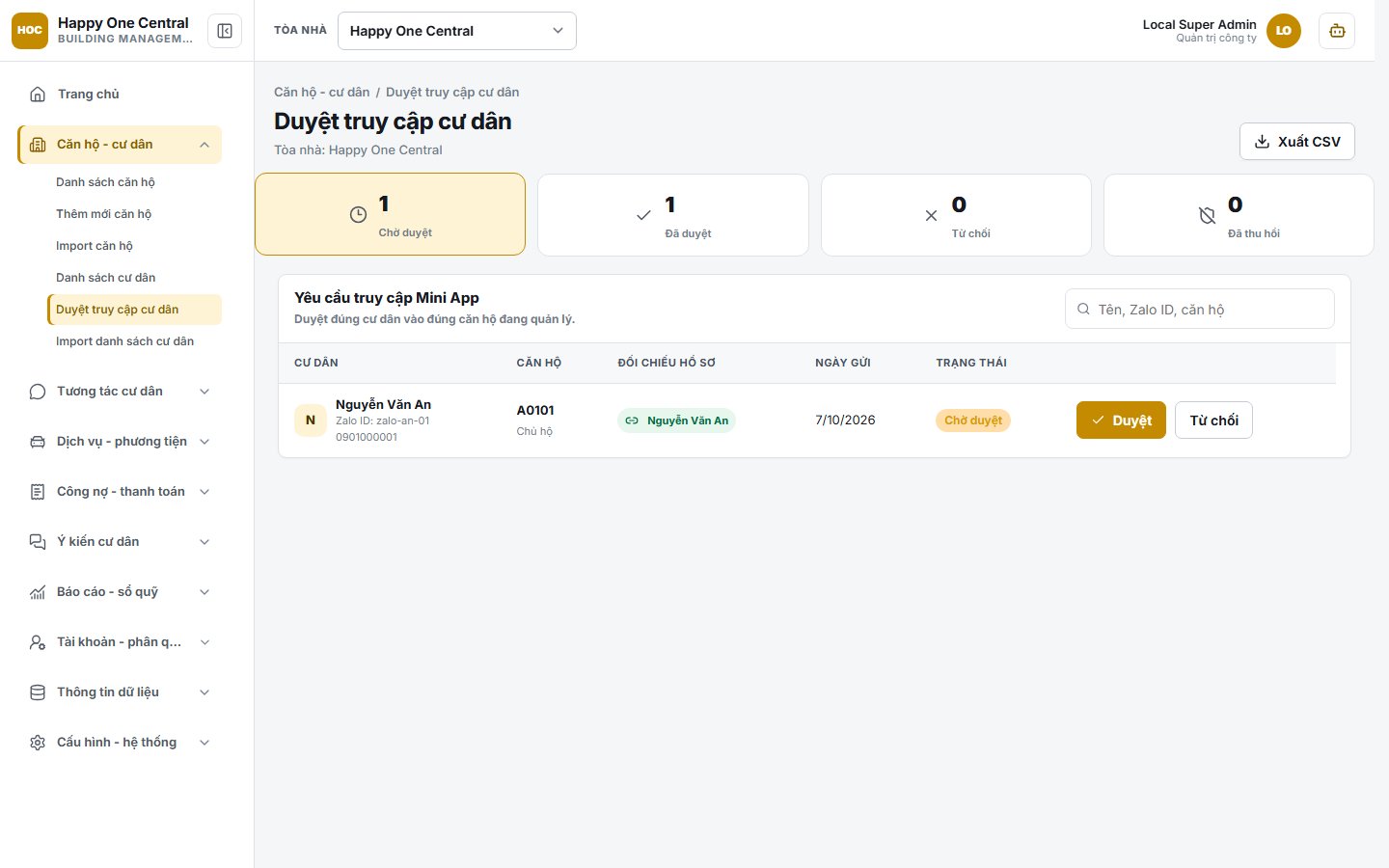Filter by the Đã duyệt status card

pyautogui.click(x=673, y=215)
